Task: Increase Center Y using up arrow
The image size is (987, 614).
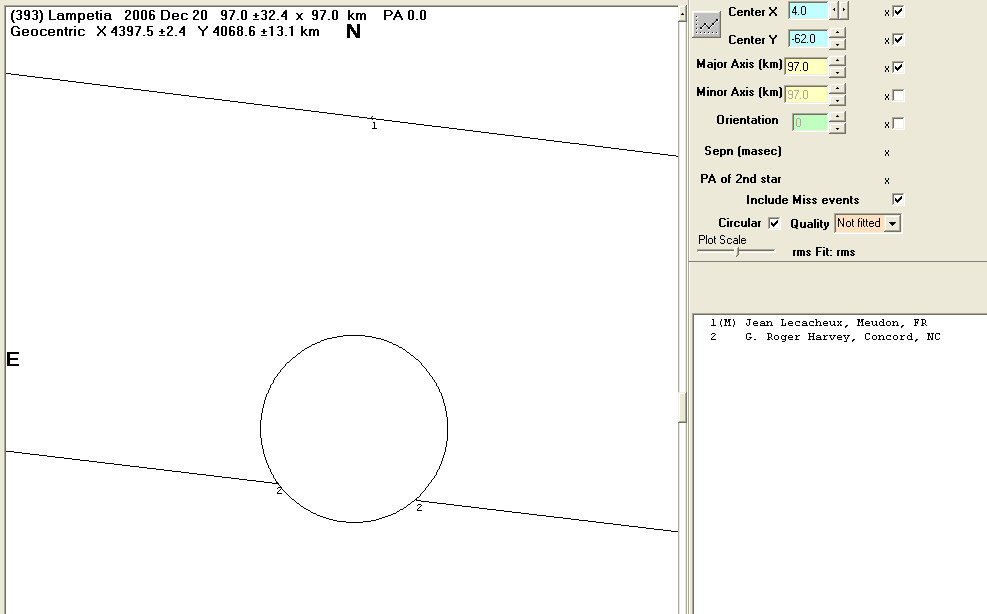Action: click(837, 34)
